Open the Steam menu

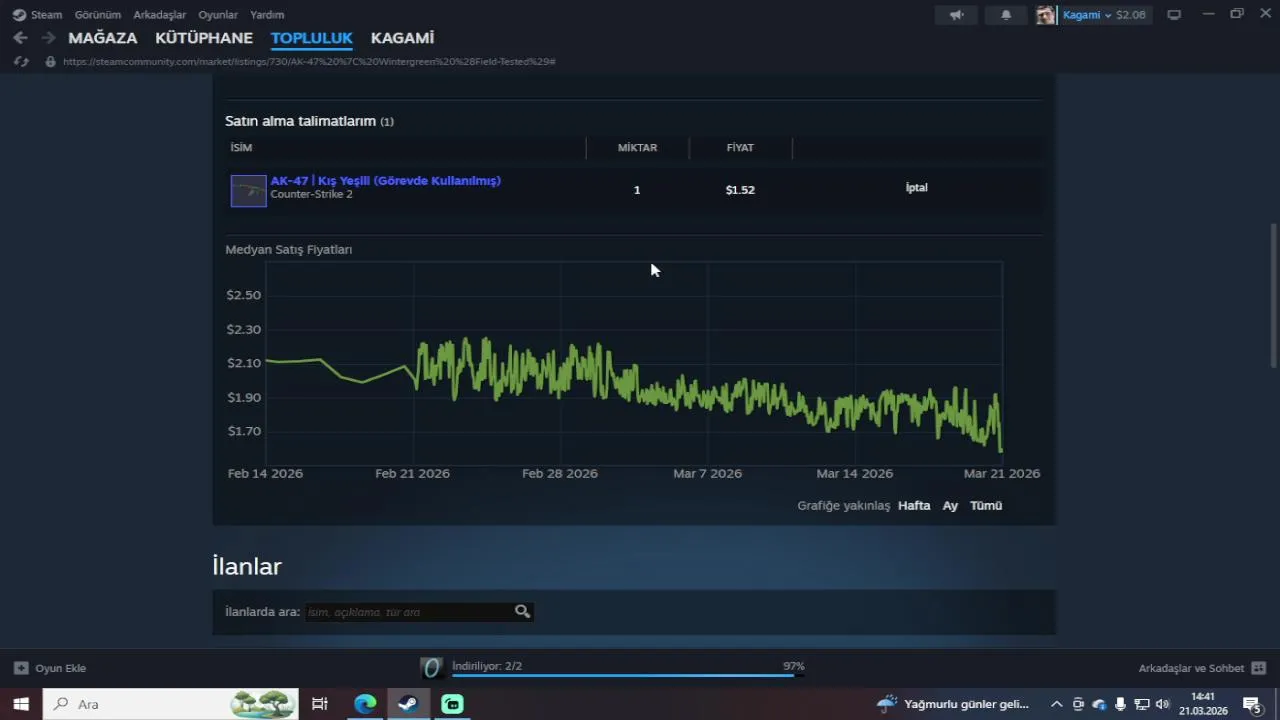coord(46,15)
